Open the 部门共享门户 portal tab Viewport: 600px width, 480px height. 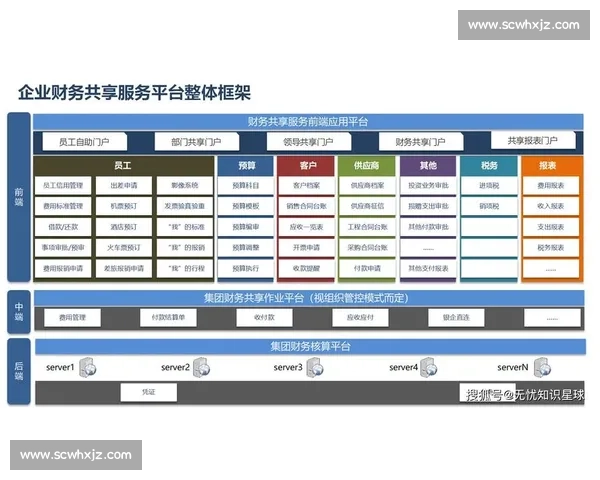click(x=197, y=142)
